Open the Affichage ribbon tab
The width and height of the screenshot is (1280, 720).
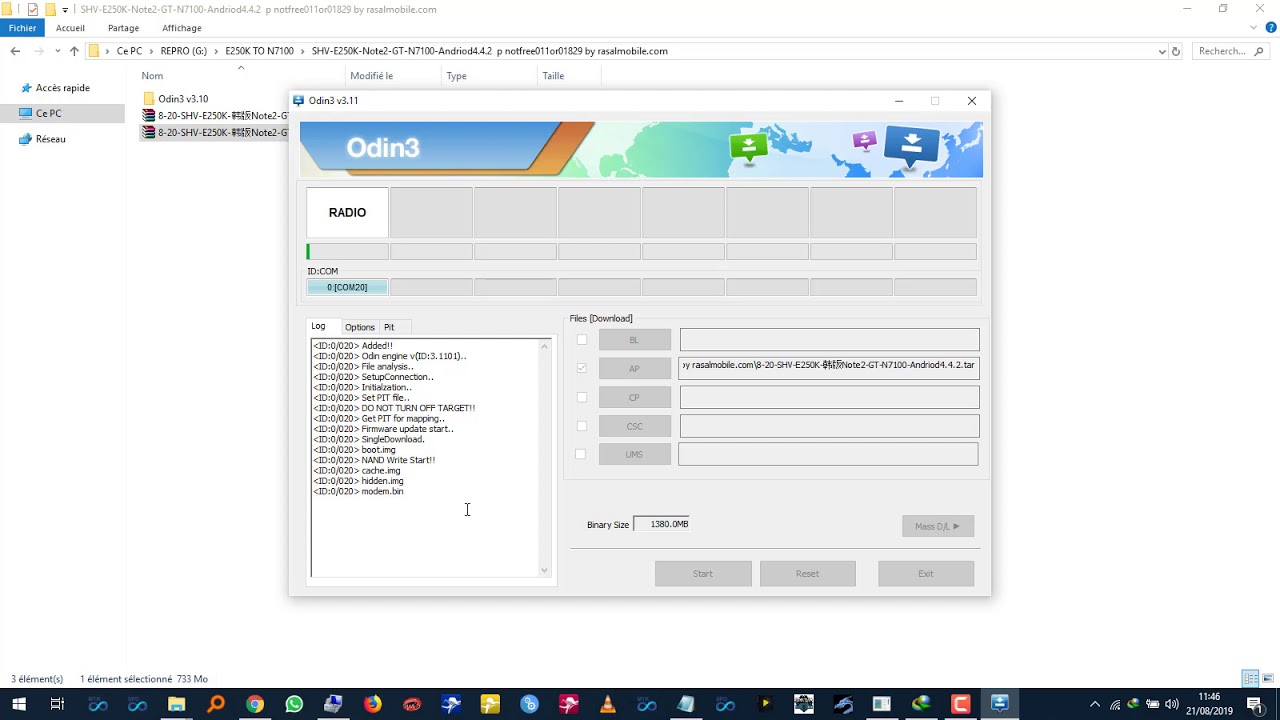181,28
